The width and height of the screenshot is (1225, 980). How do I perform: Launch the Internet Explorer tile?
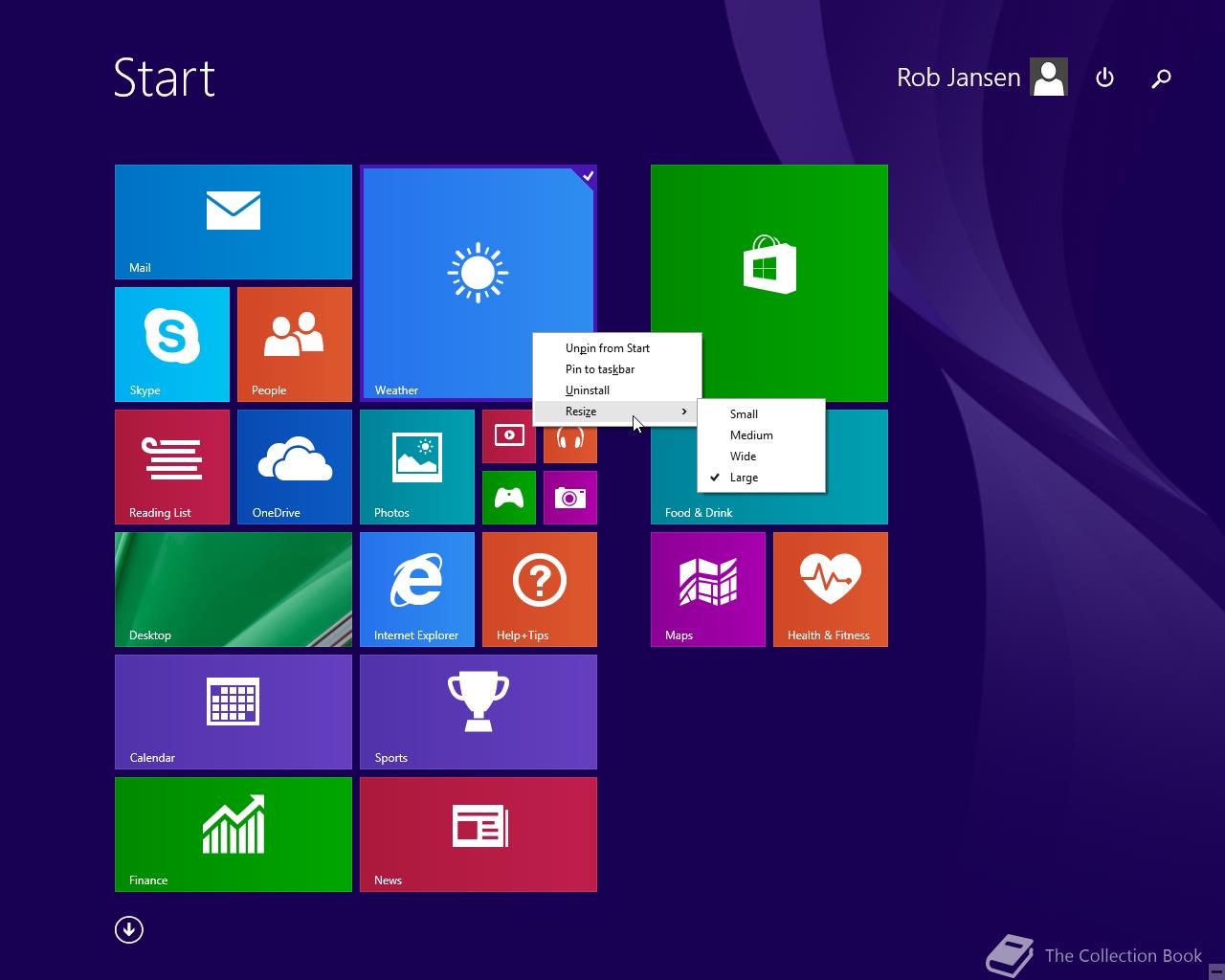coord(417,590)
